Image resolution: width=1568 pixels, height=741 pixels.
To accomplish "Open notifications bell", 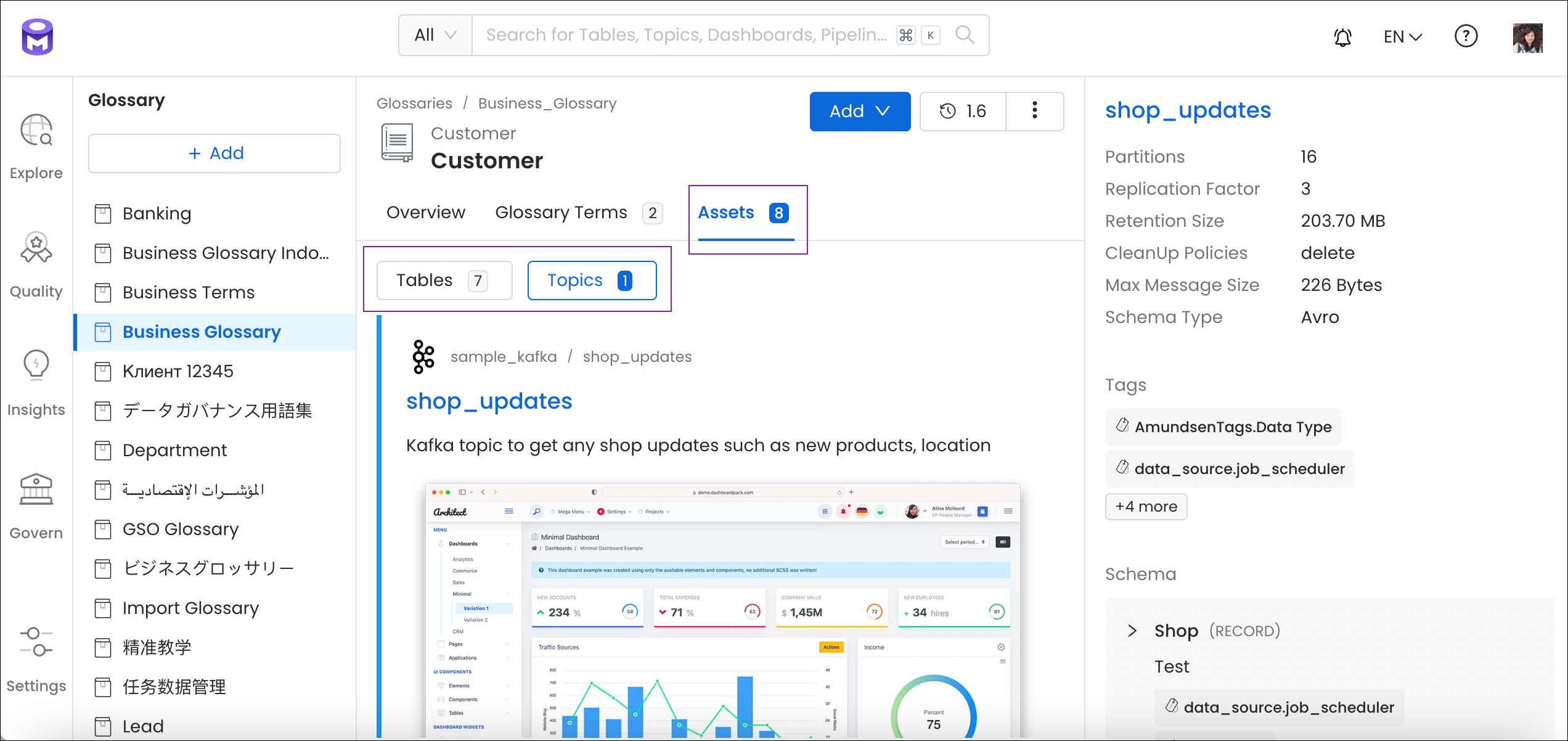I will (1342, 37).
